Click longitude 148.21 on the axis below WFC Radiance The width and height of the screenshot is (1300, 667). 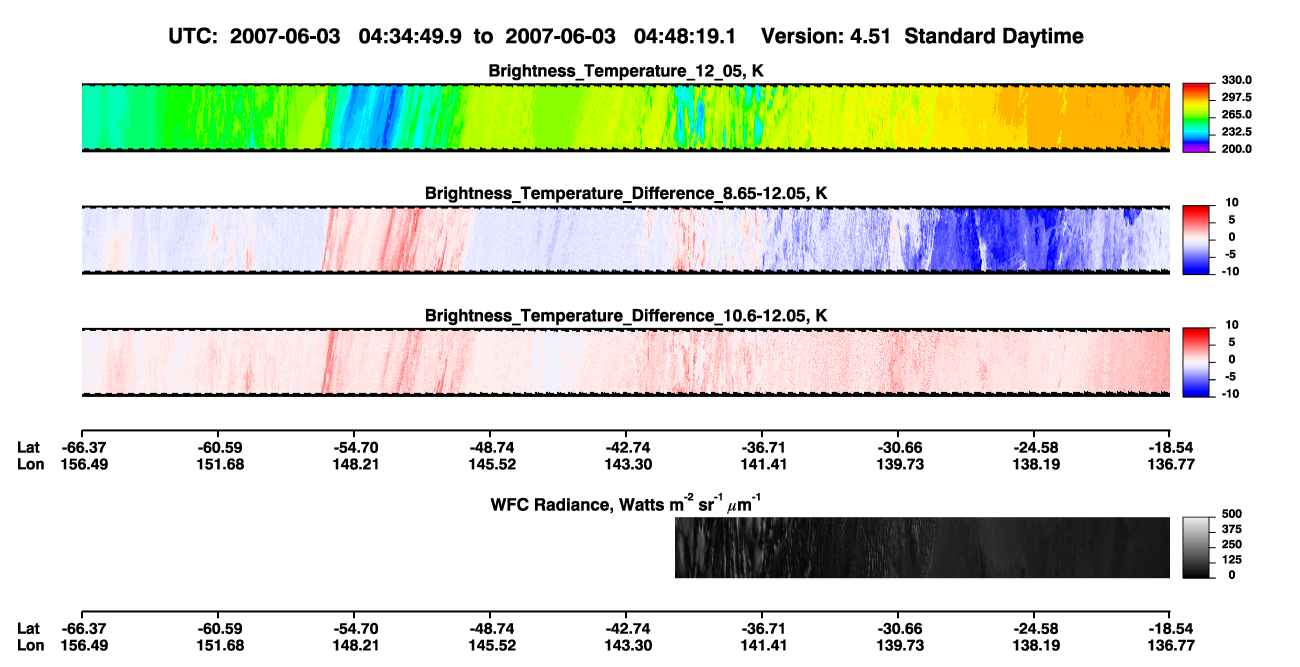point(353,645)
